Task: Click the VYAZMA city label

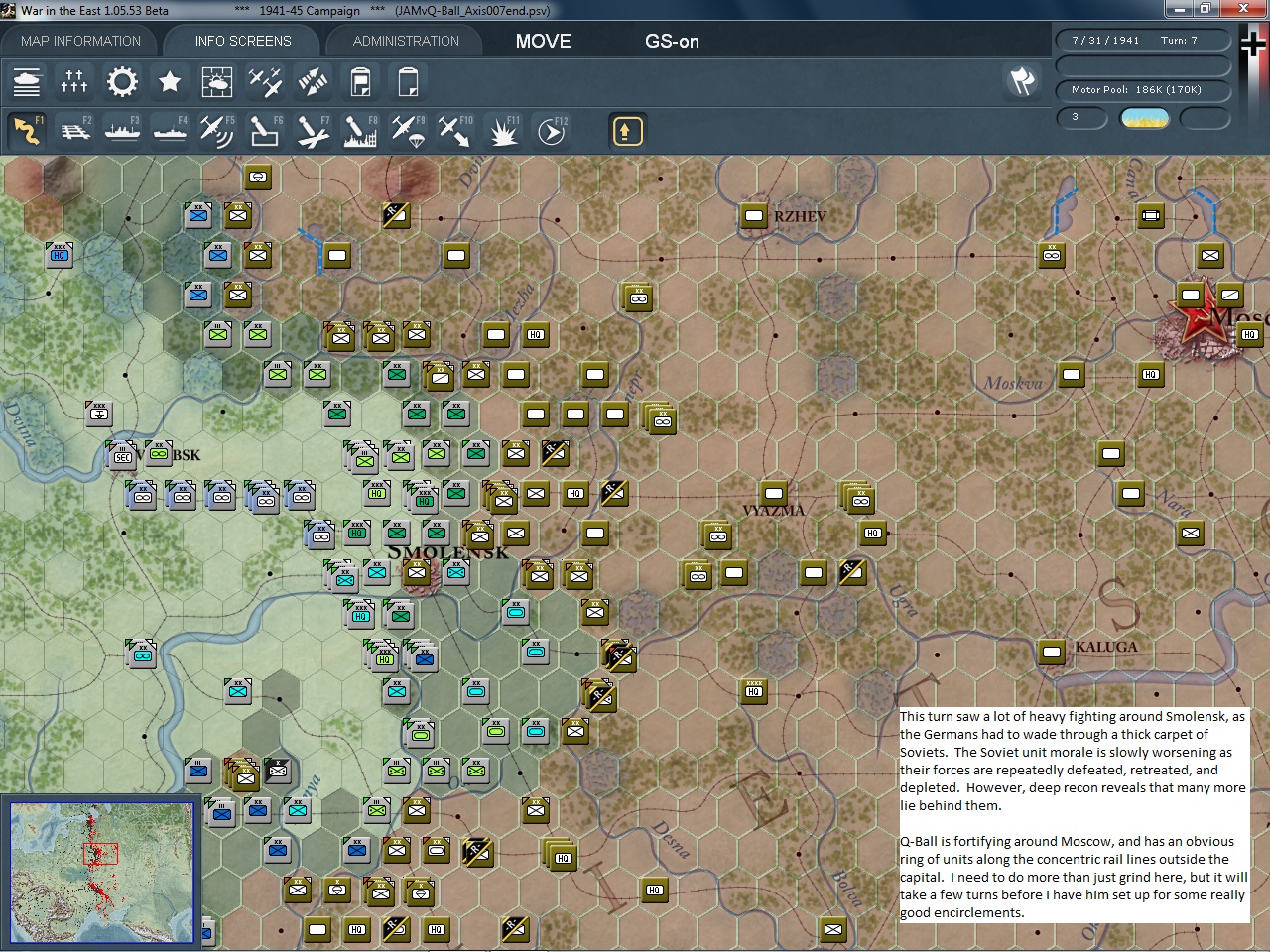Action: pos(774,511)
